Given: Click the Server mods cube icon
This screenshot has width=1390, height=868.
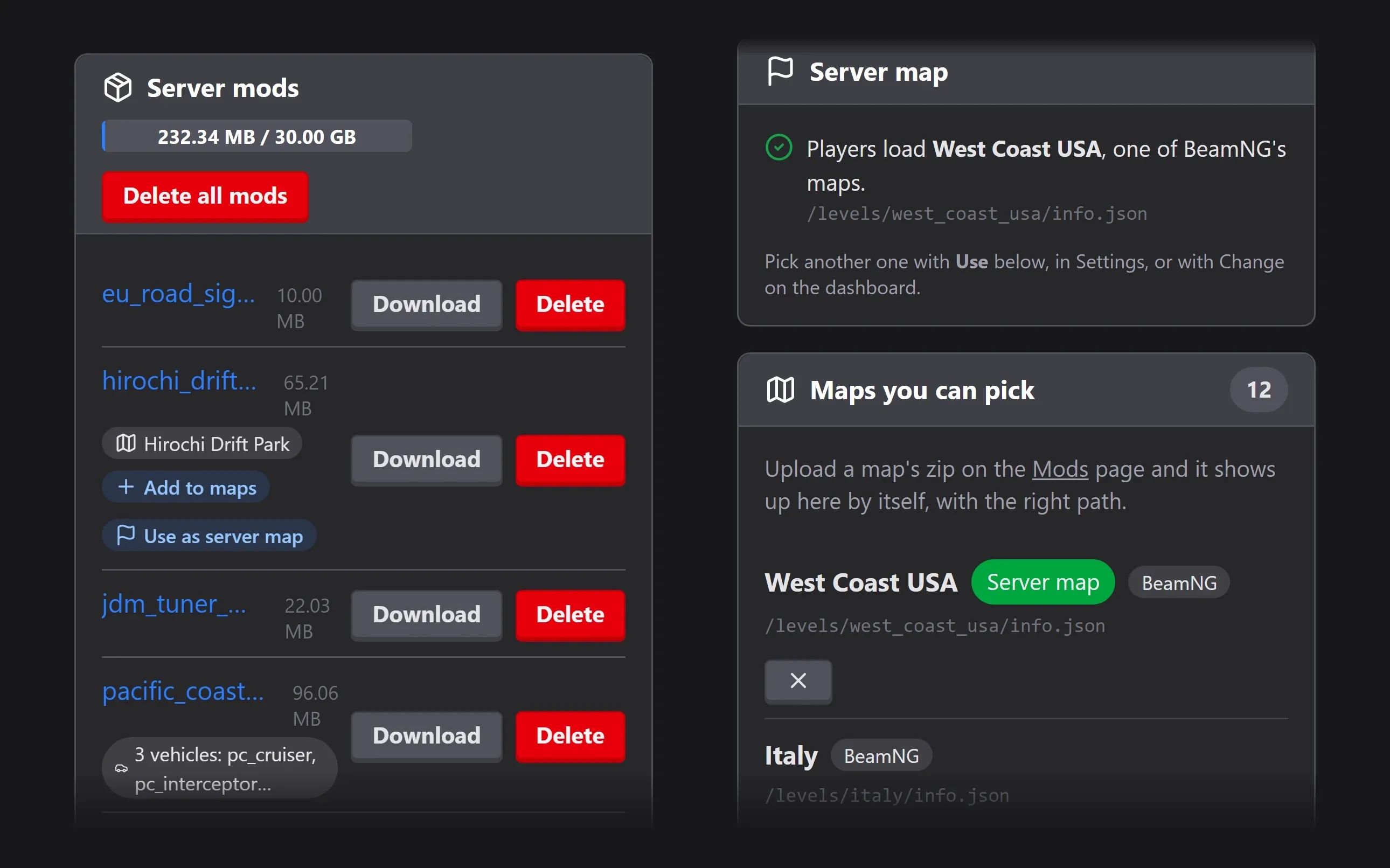Looking at the screenshot, I should point(117,88).
